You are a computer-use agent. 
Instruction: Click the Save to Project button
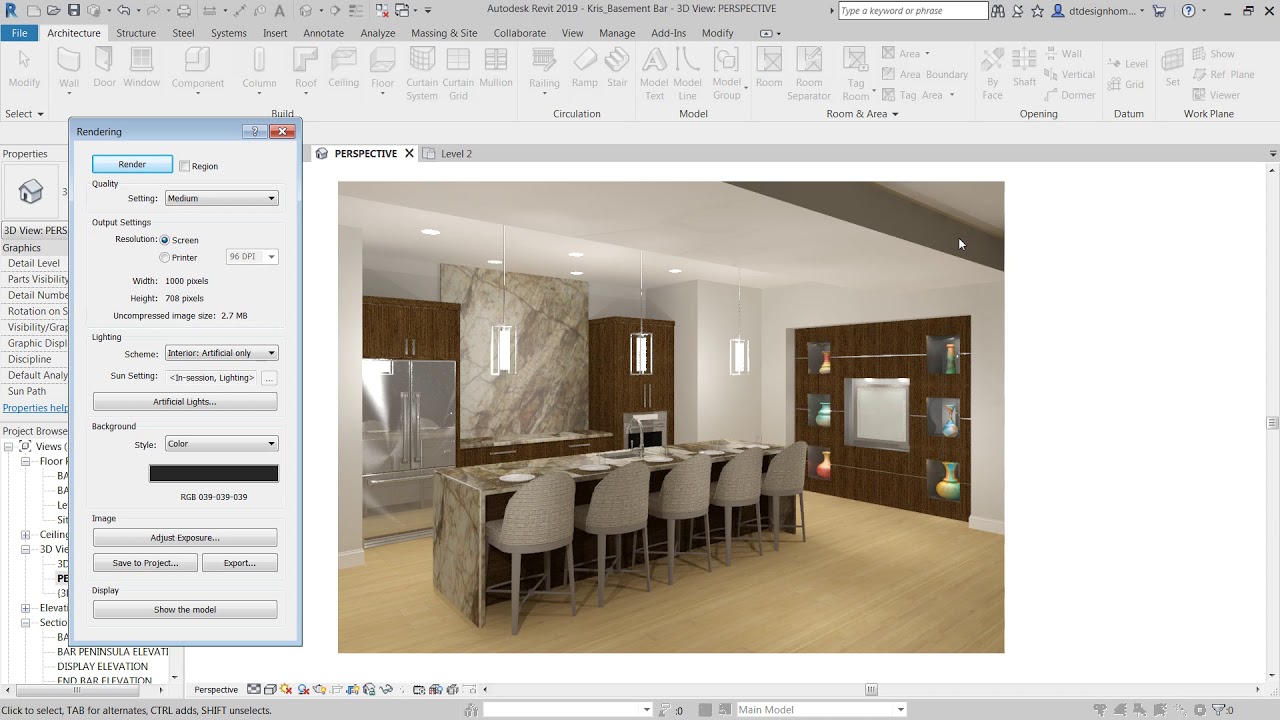pyautogui.click(x=145, y=563)
